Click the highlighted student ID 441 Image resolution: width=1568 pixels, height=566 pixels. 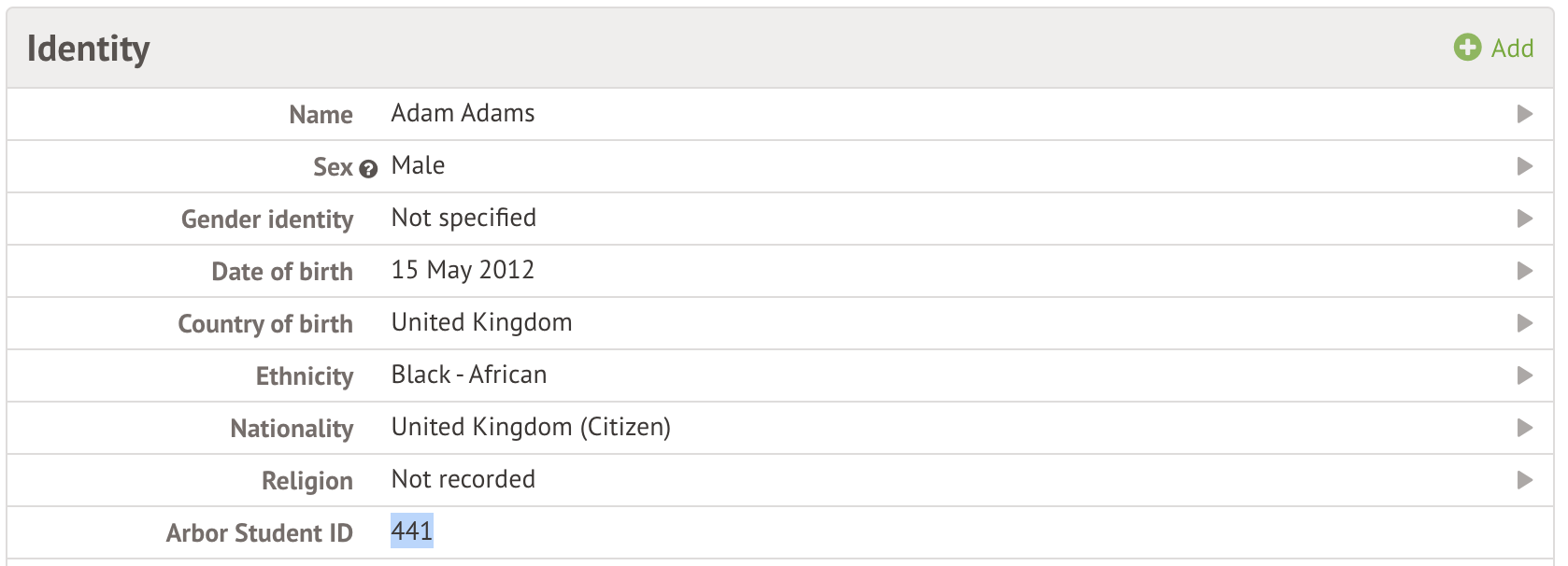411,531
